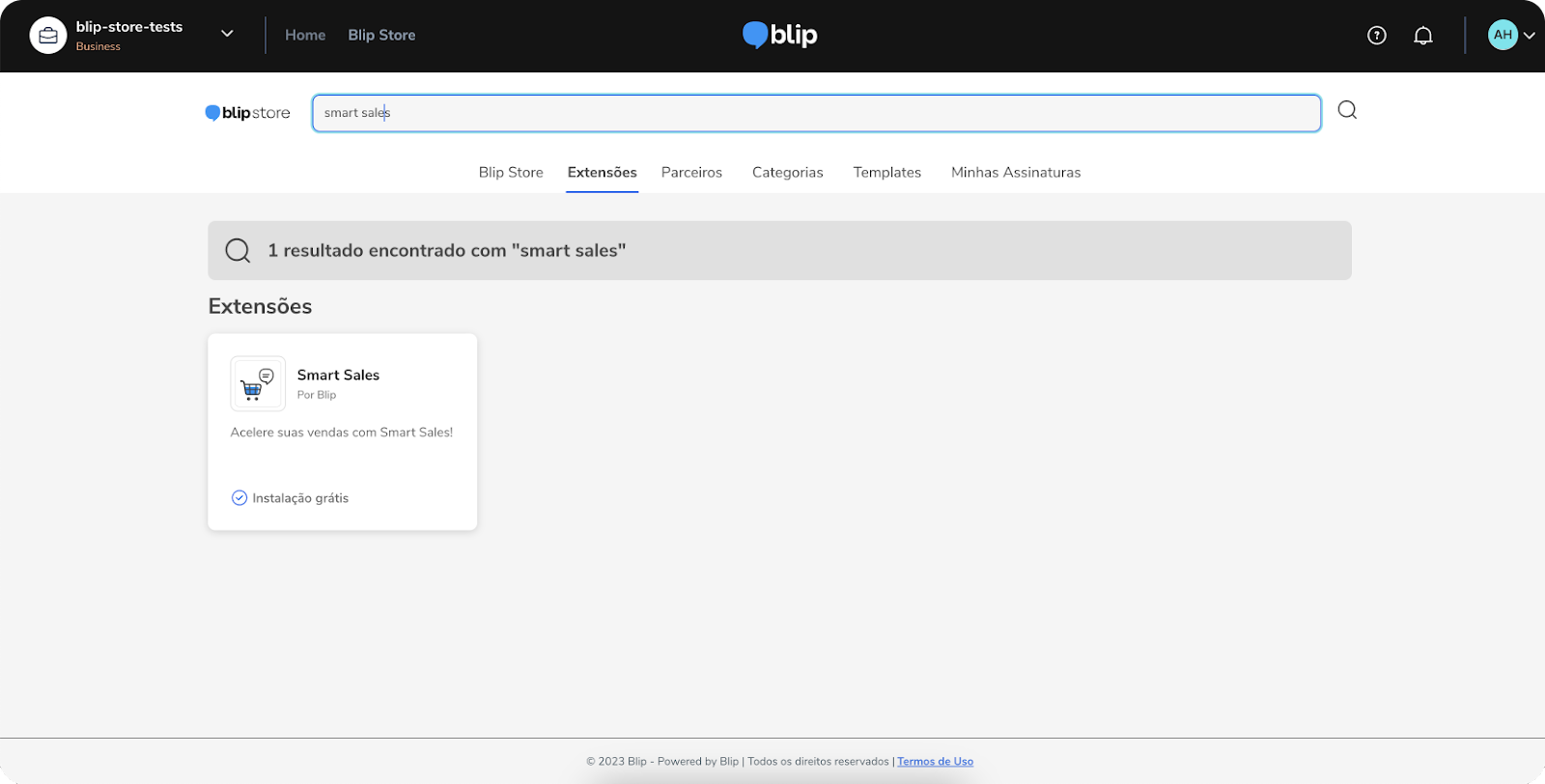Switch to the Parceiros tab
This screenshot has height=784, width=1545.
click(691, 173)
